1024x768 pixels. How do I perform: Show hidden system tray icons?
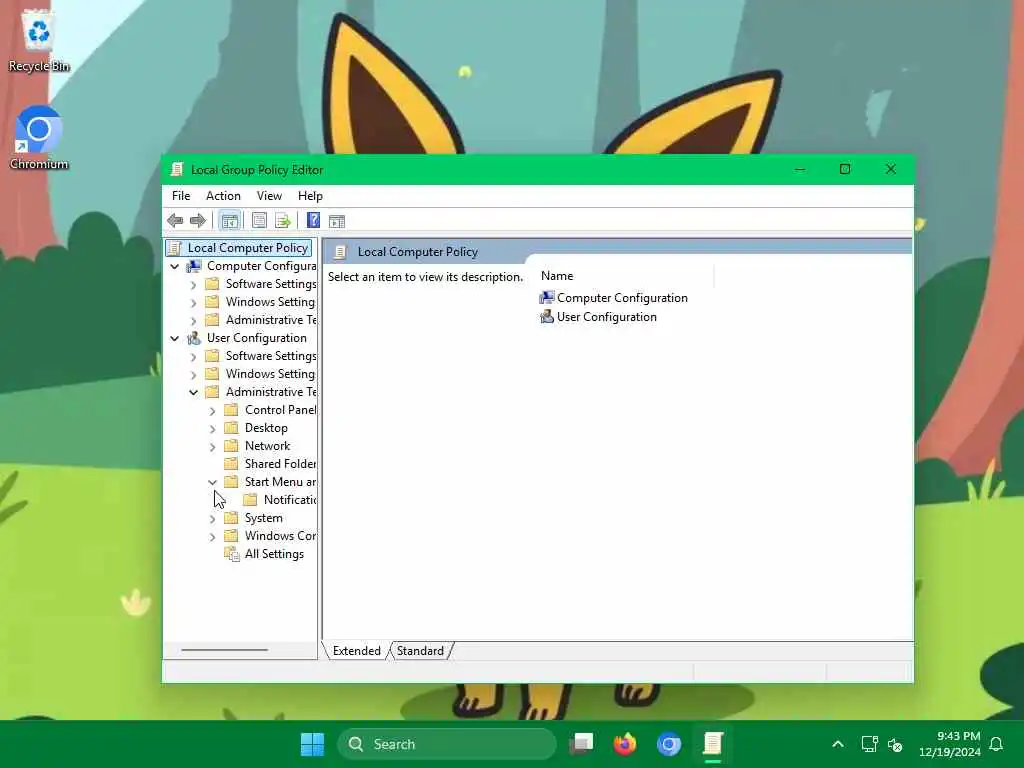838,744
